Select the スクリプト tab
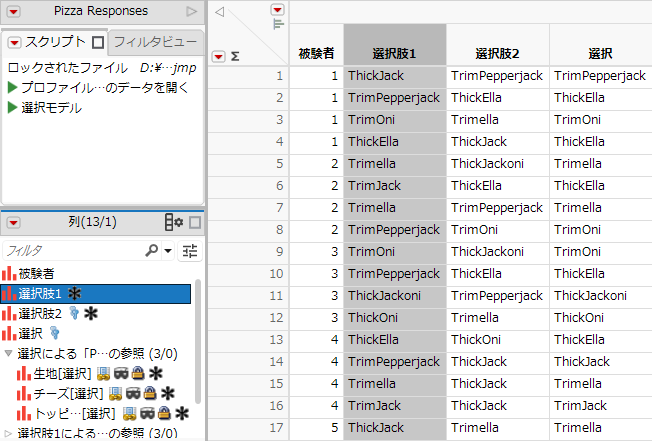This screenshot has height=441, width=652. coord(55,42)
